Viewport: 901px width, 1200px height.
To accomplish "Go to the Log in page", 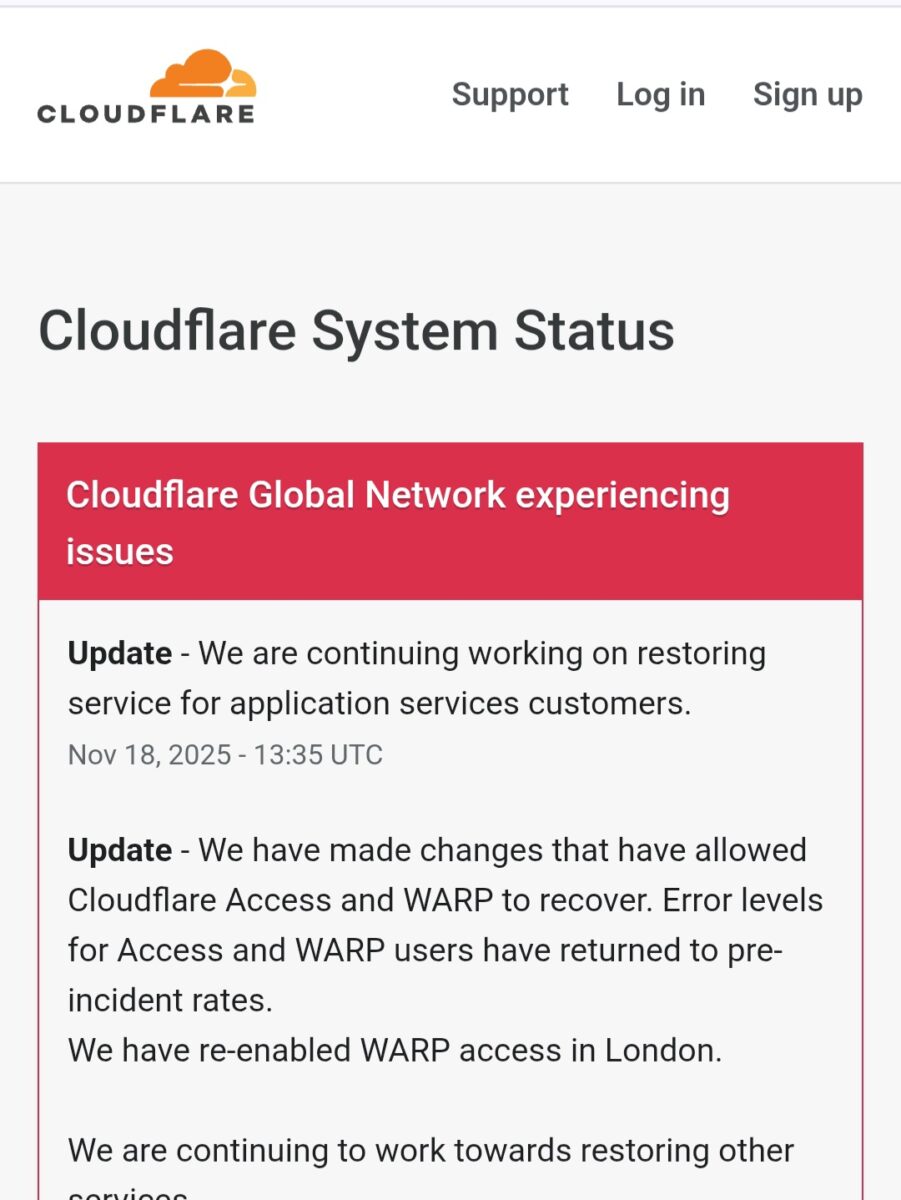I will point(660,95).
